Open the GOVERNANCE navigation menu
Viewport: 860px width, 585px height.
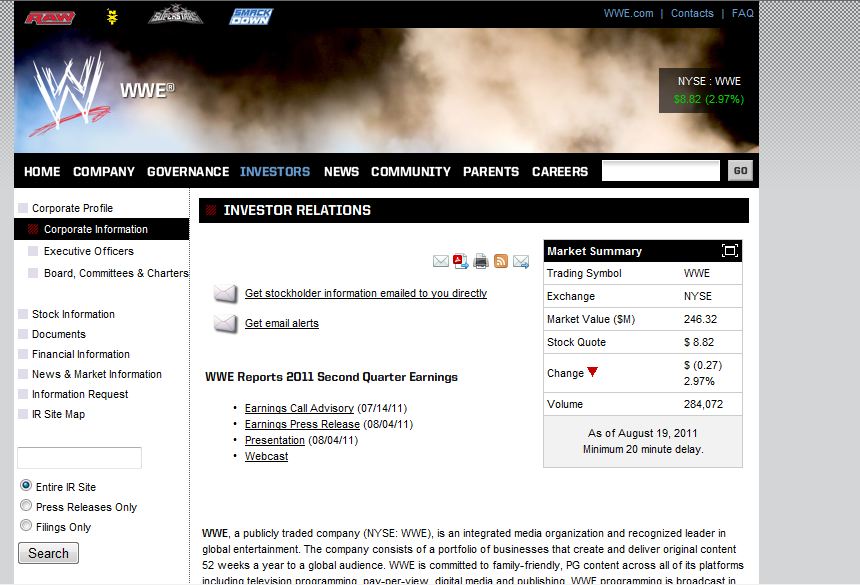[188, 172]
